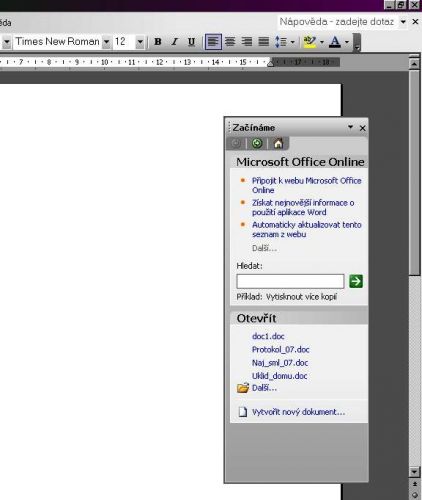The height and width of the screenshot is (500, 422).
Task: Click the line spacing icon
Action: point(281,42)
